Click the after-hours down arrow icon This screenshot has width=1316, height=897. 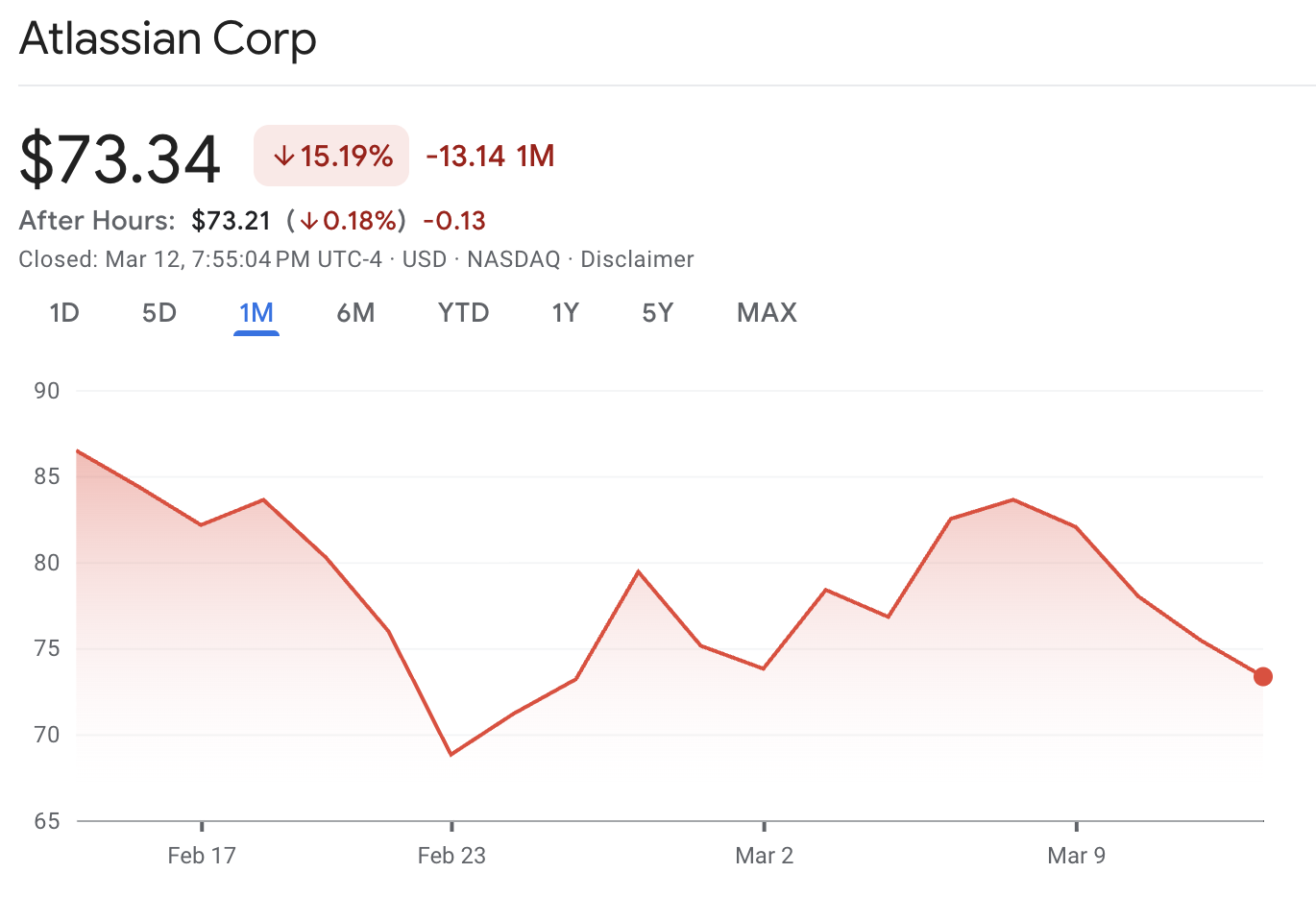click(308, 222)
